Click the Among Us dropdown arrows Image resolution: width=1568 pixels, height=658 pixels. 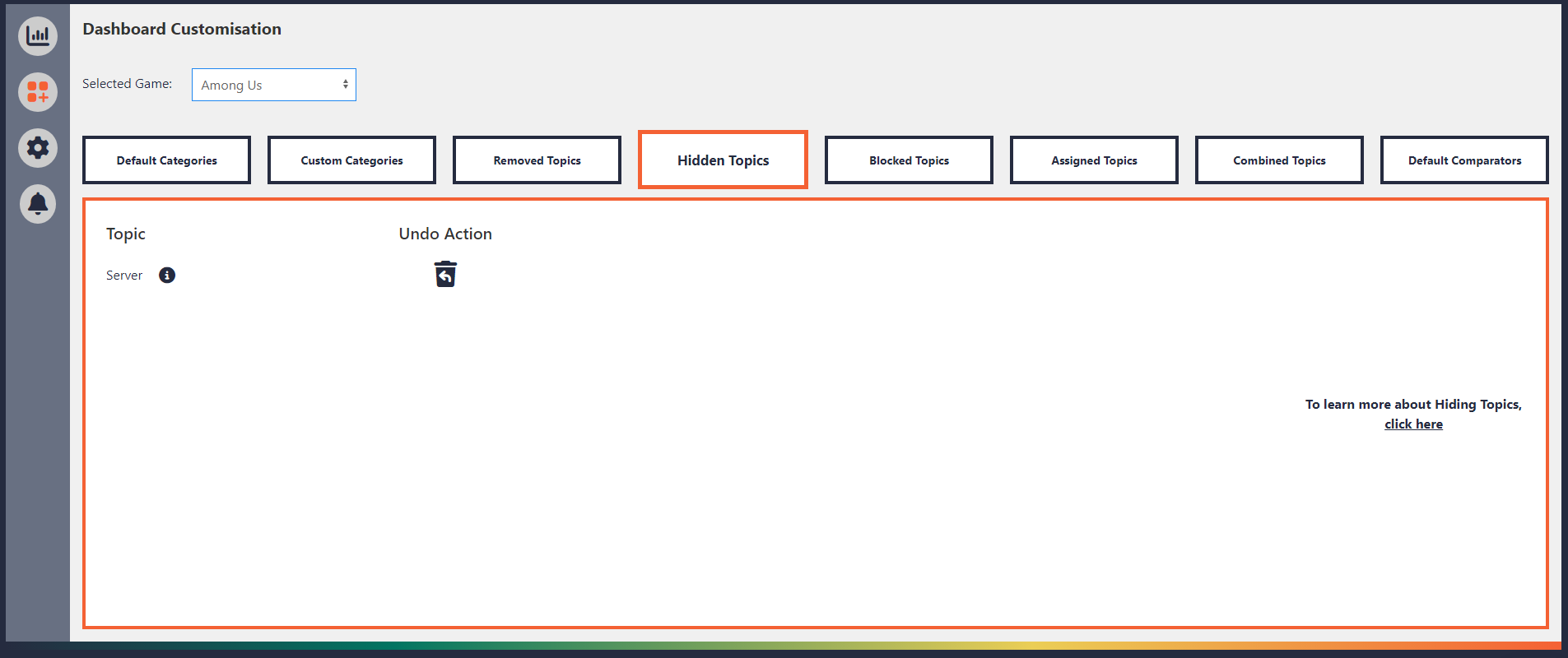[346, 85]
